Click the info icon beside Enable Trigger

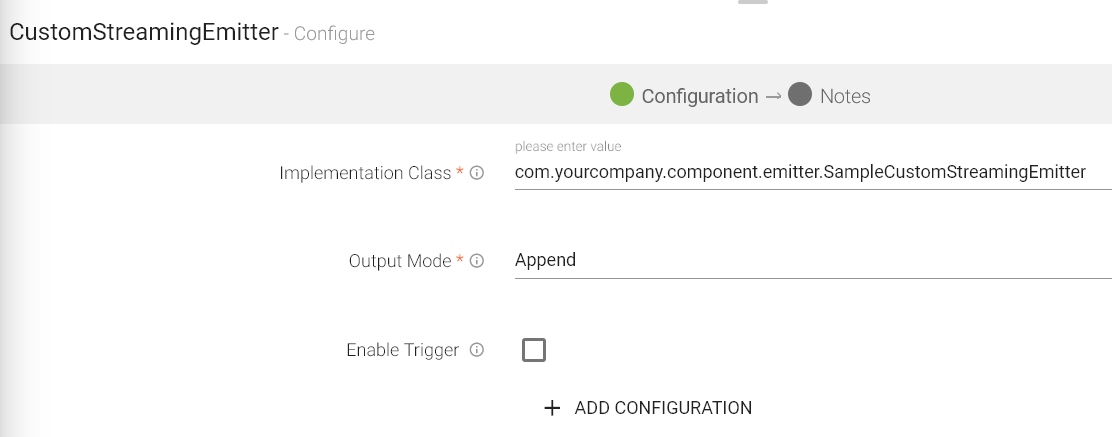pyautogui.click(x=477, y=350)
